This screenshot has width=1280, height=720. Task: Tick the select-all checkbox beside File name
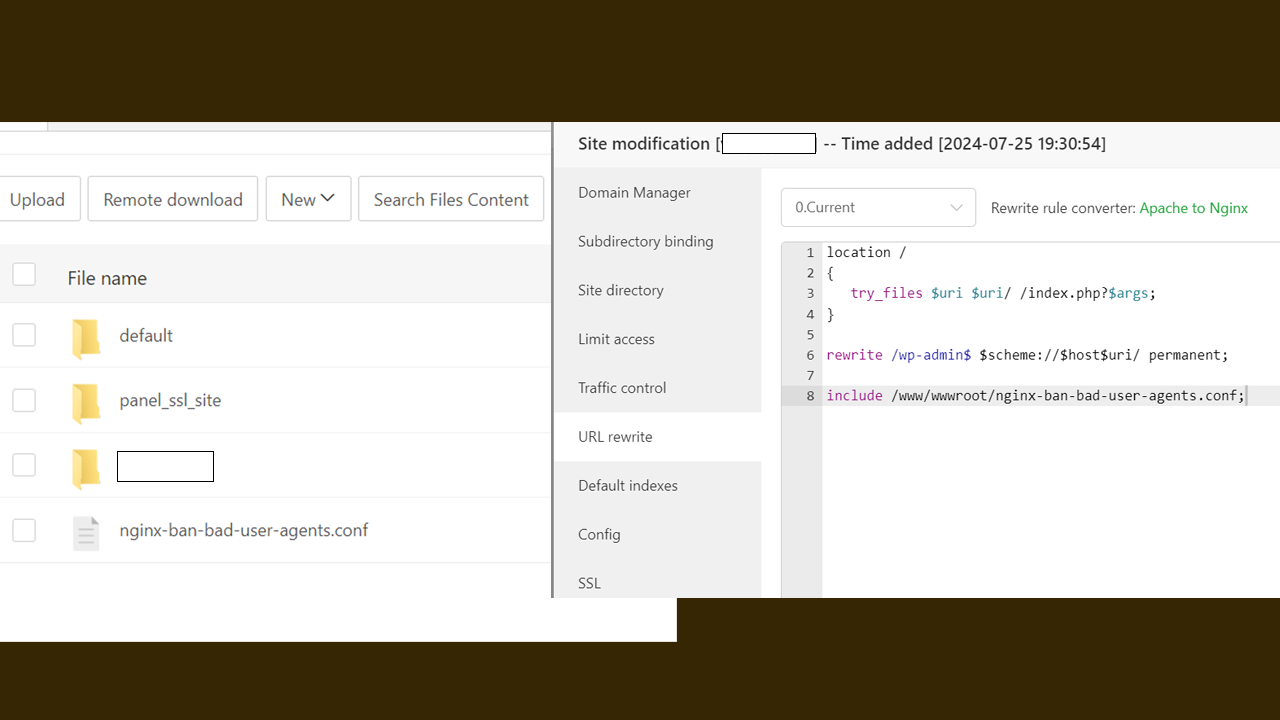tap(24, 275)
